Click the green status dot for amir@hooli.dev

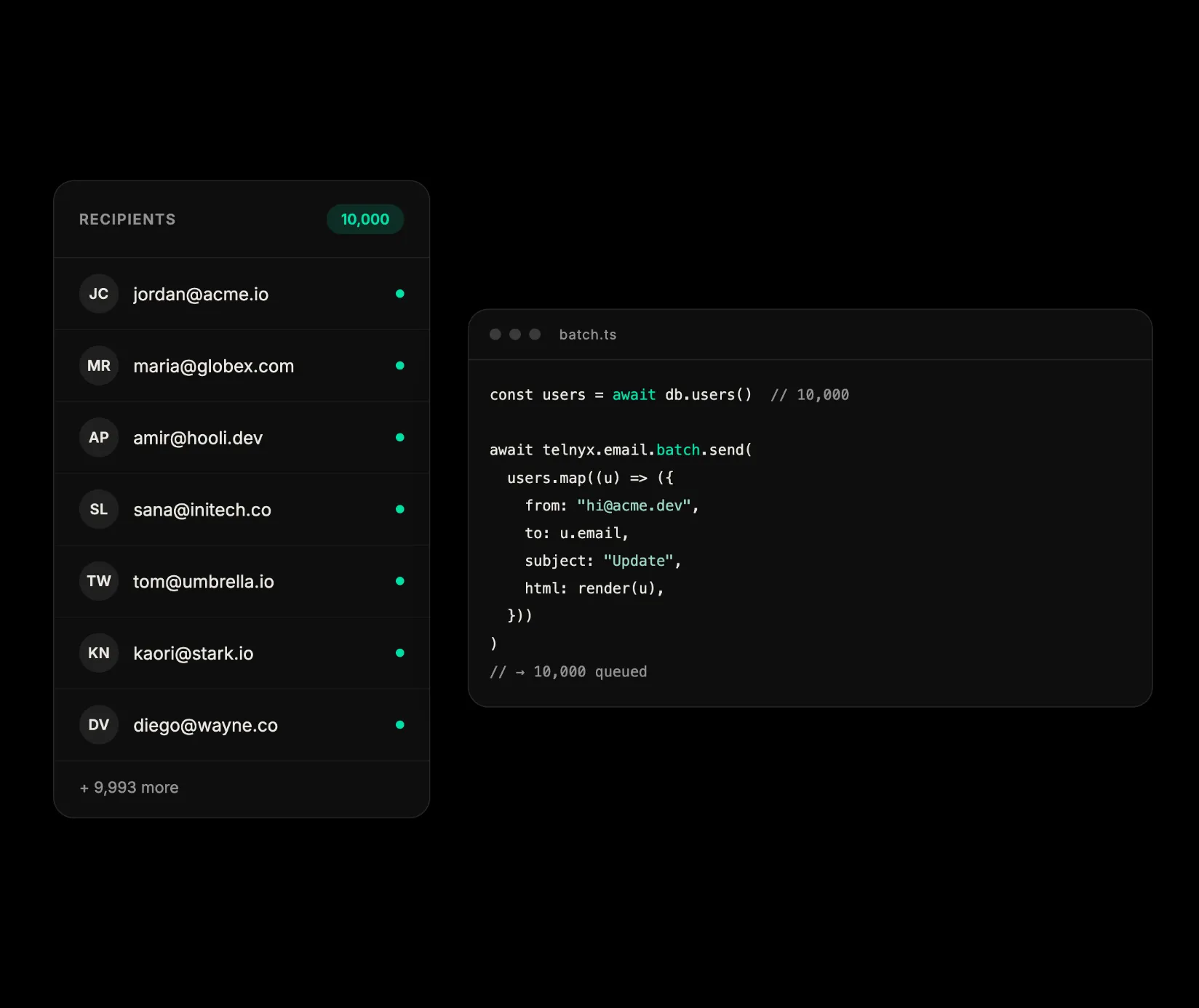coord(399,438)
